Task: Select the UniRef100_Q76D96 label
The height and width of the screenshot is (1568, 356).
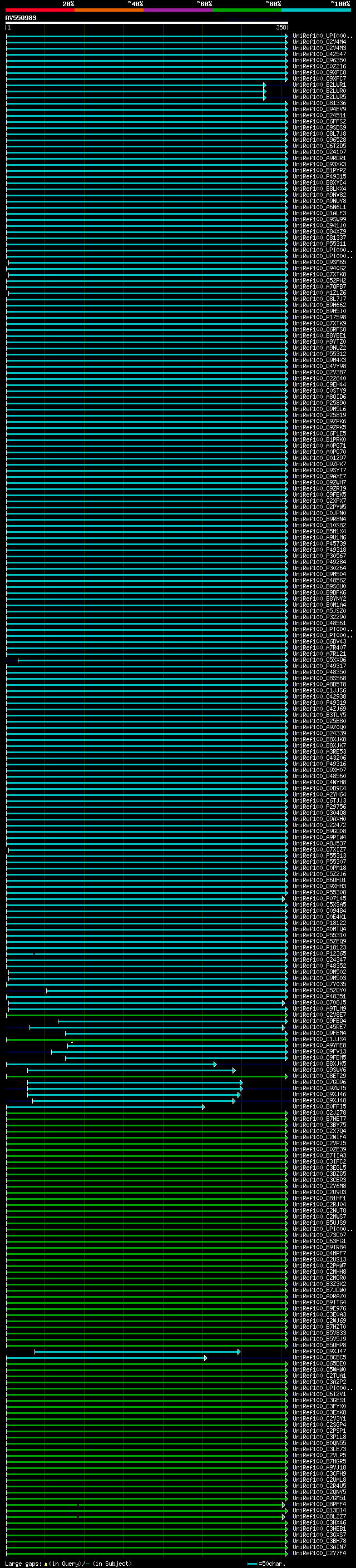Action: (319, 1082)
